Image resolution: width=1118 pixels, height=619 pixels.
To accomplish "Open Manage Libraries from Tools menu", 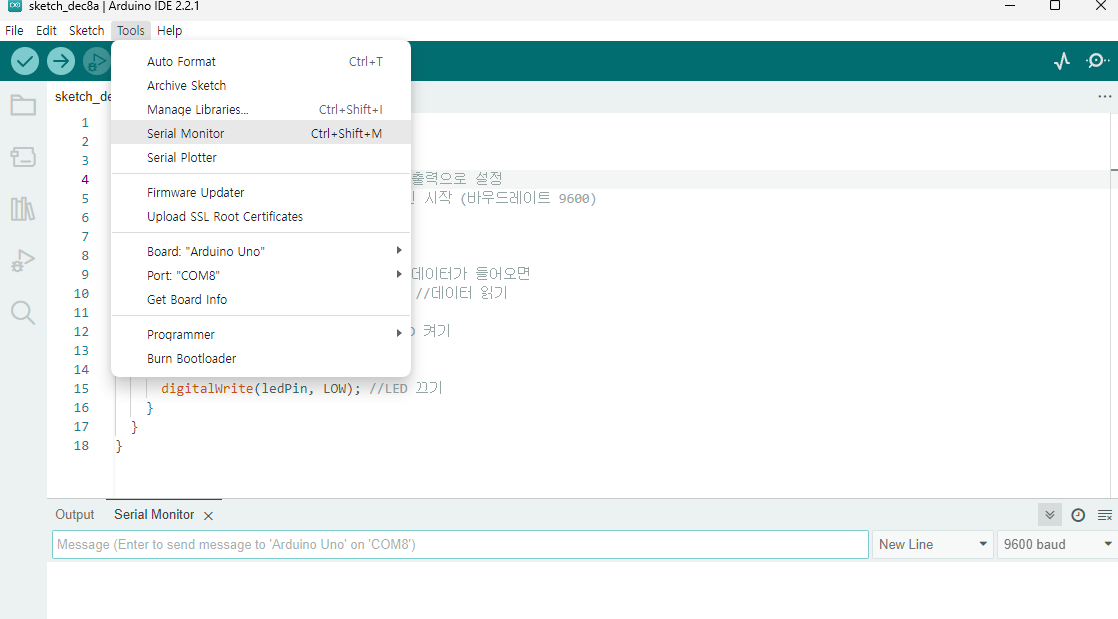I will point(261,109).
